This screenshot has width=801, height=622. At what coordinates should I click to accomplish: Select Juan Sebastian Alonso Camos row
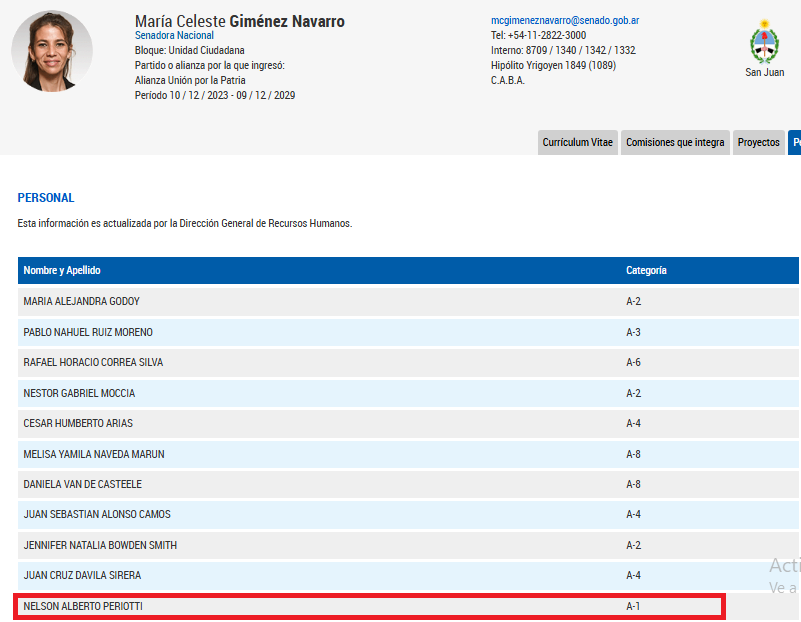pos(97,515)
